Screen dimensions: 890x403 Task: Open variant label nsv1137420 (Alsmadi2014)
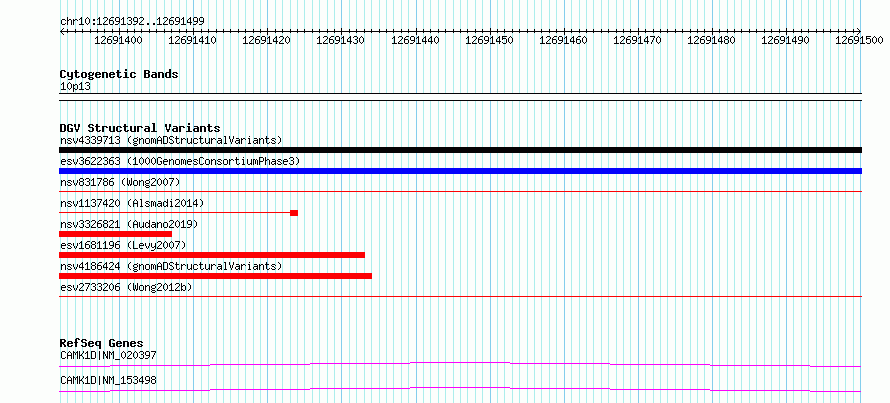(x=132, y=203)
